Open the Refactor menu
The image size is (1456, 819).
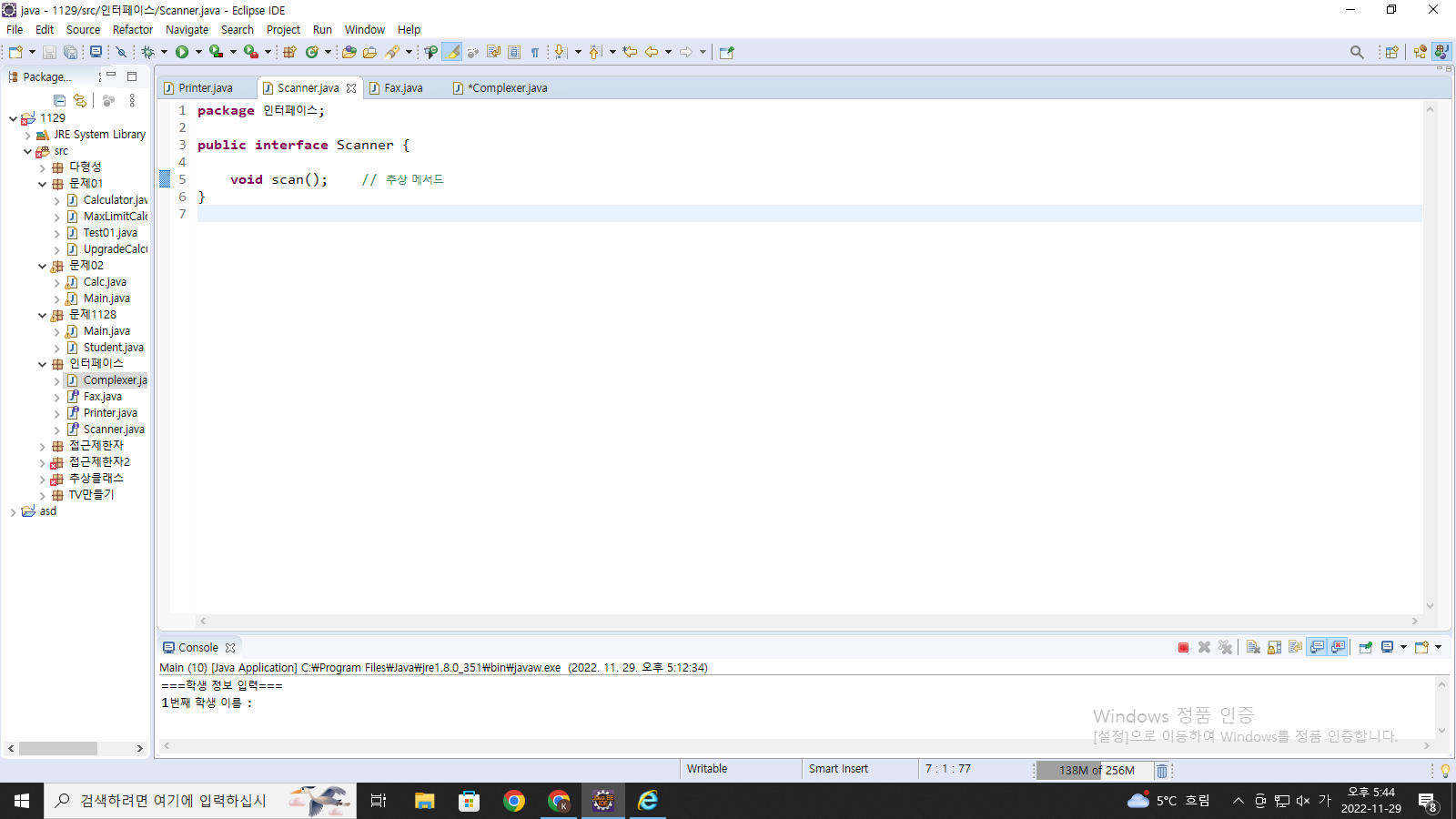(133, 29)
